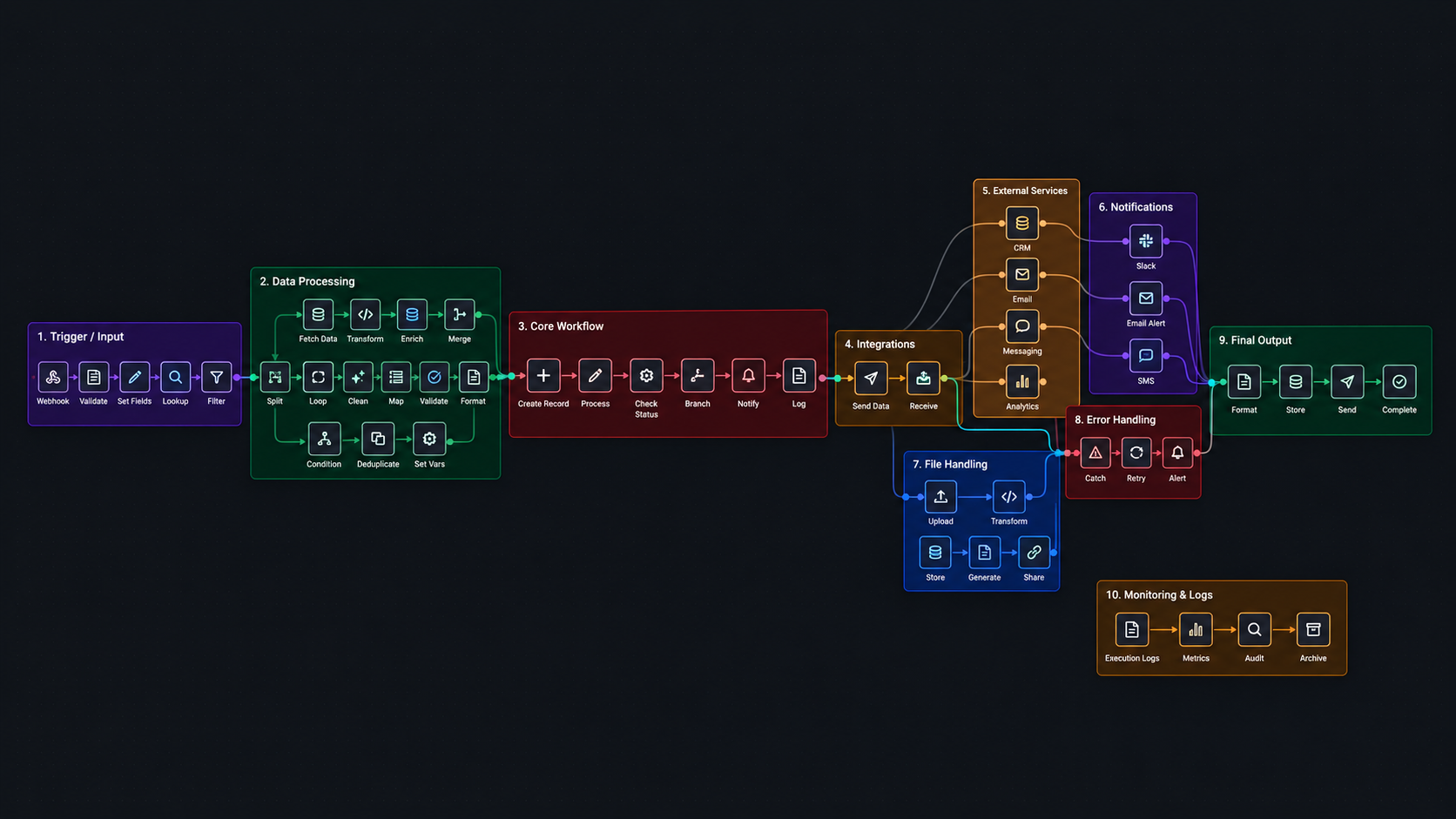Select the Notify bell node

coord(748,376)
